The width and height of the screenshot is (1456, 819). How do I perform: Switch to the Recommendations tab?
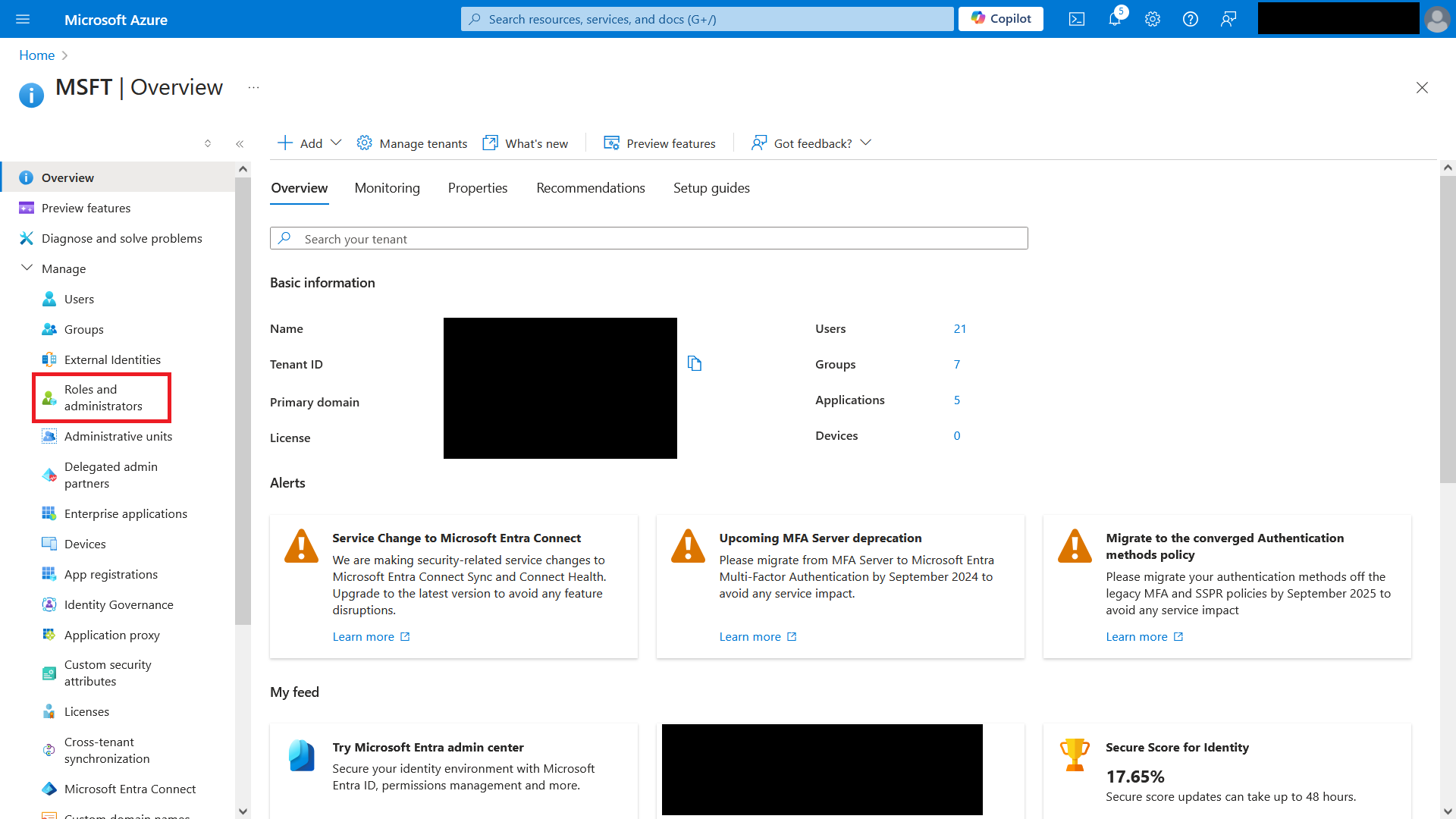(591, 188)
